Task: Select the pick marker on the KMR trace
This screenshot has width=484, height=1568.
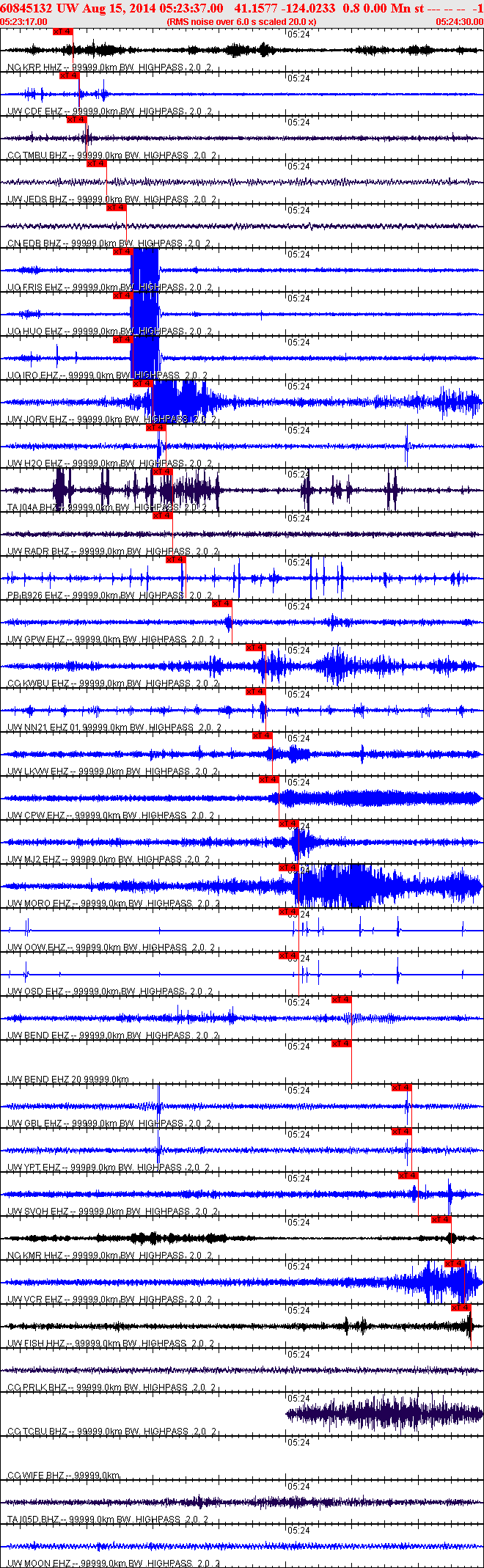Action: [x=441, y=1220]
